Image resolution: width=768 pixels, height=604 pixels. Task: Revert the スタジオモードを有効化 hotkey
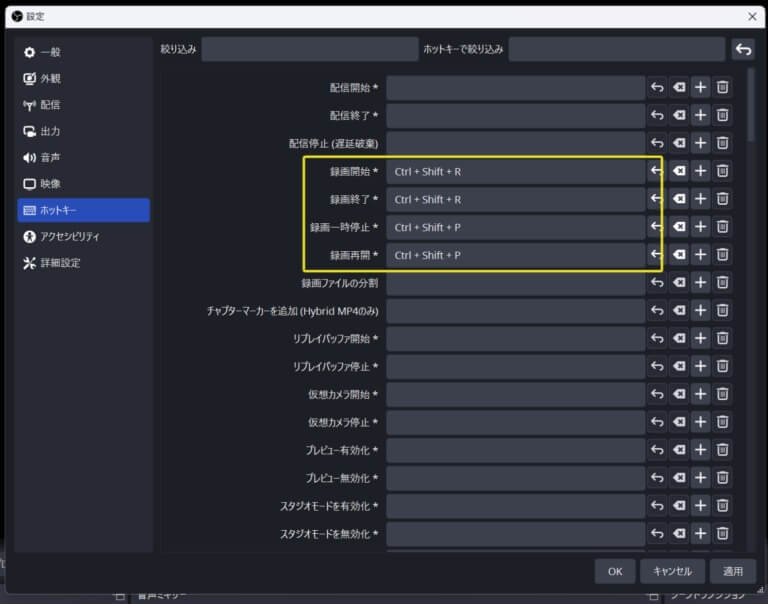coord(657,506)
